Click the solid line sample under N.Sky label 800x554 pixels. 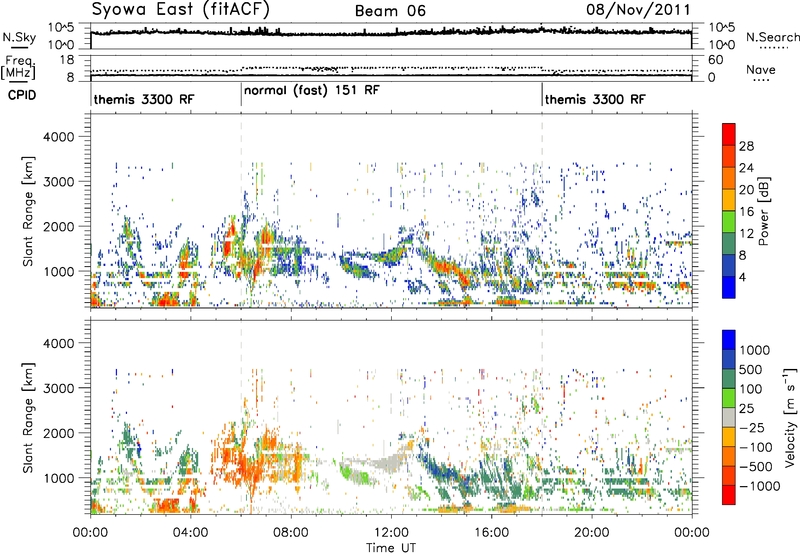[x=19, y=48]
